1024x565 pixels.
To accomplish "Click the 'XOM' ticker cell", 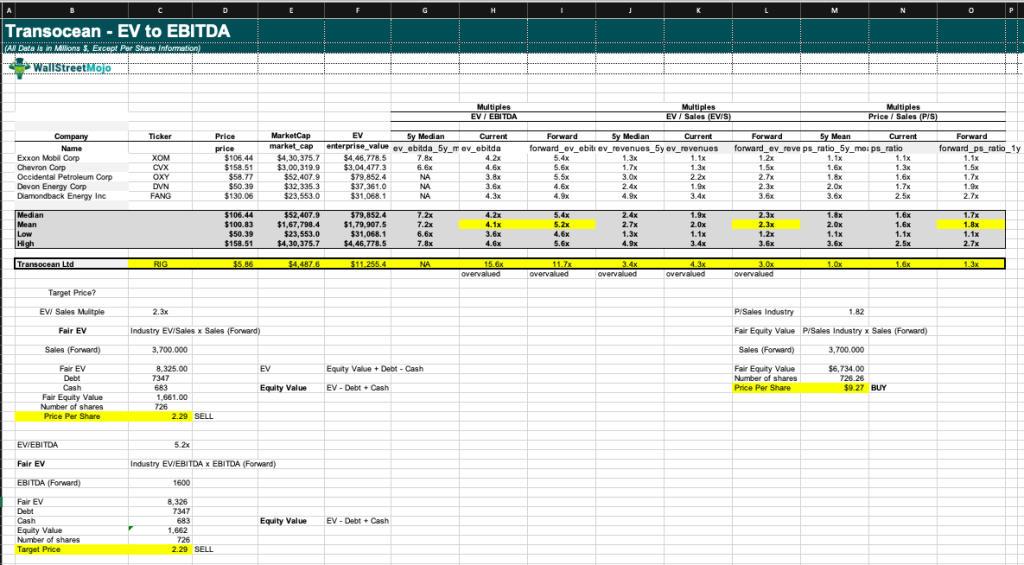I will pyautogui.click(x=161, y=158).
